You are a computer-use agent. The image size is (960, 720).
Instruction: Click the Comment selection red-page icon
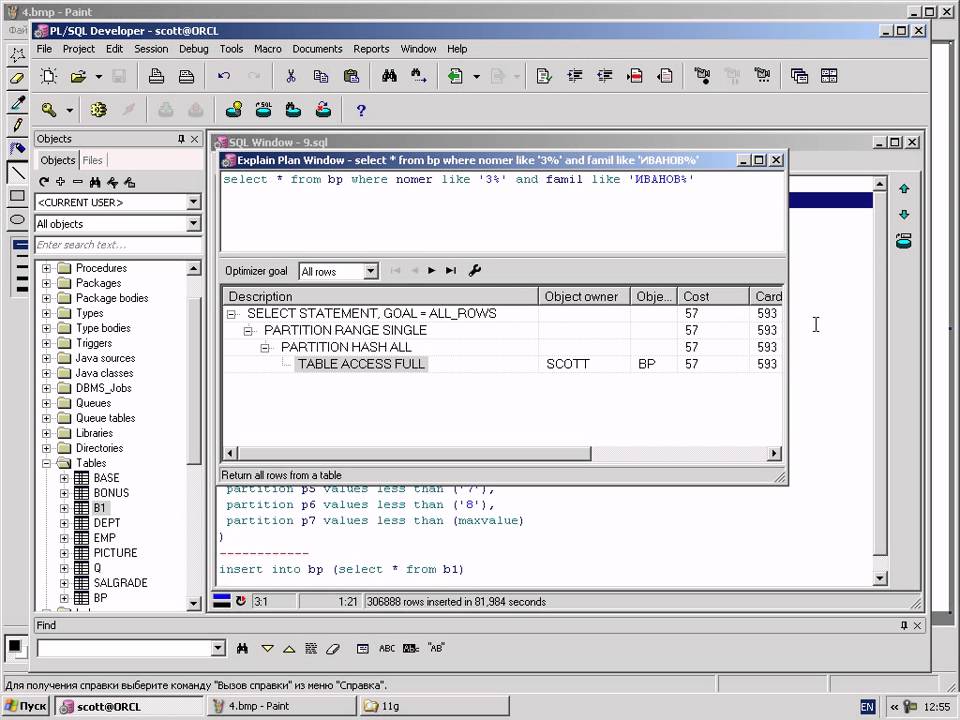coord(635,76)
